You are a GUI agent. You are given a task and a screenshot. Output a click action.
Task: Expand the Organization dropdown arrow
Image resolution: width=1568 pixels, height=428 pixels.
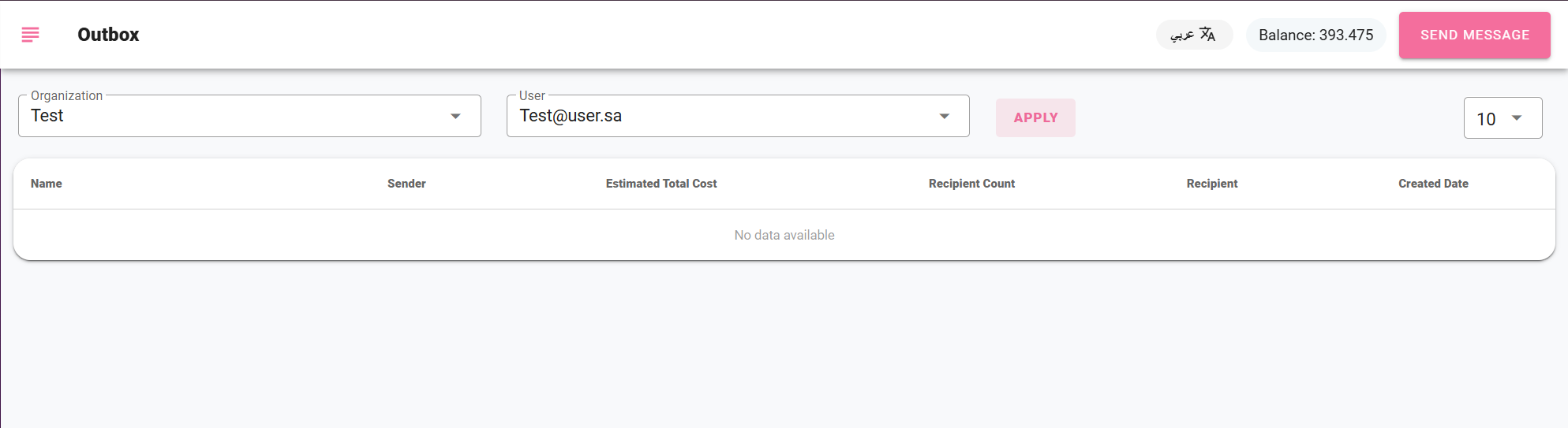pos(455,117)
